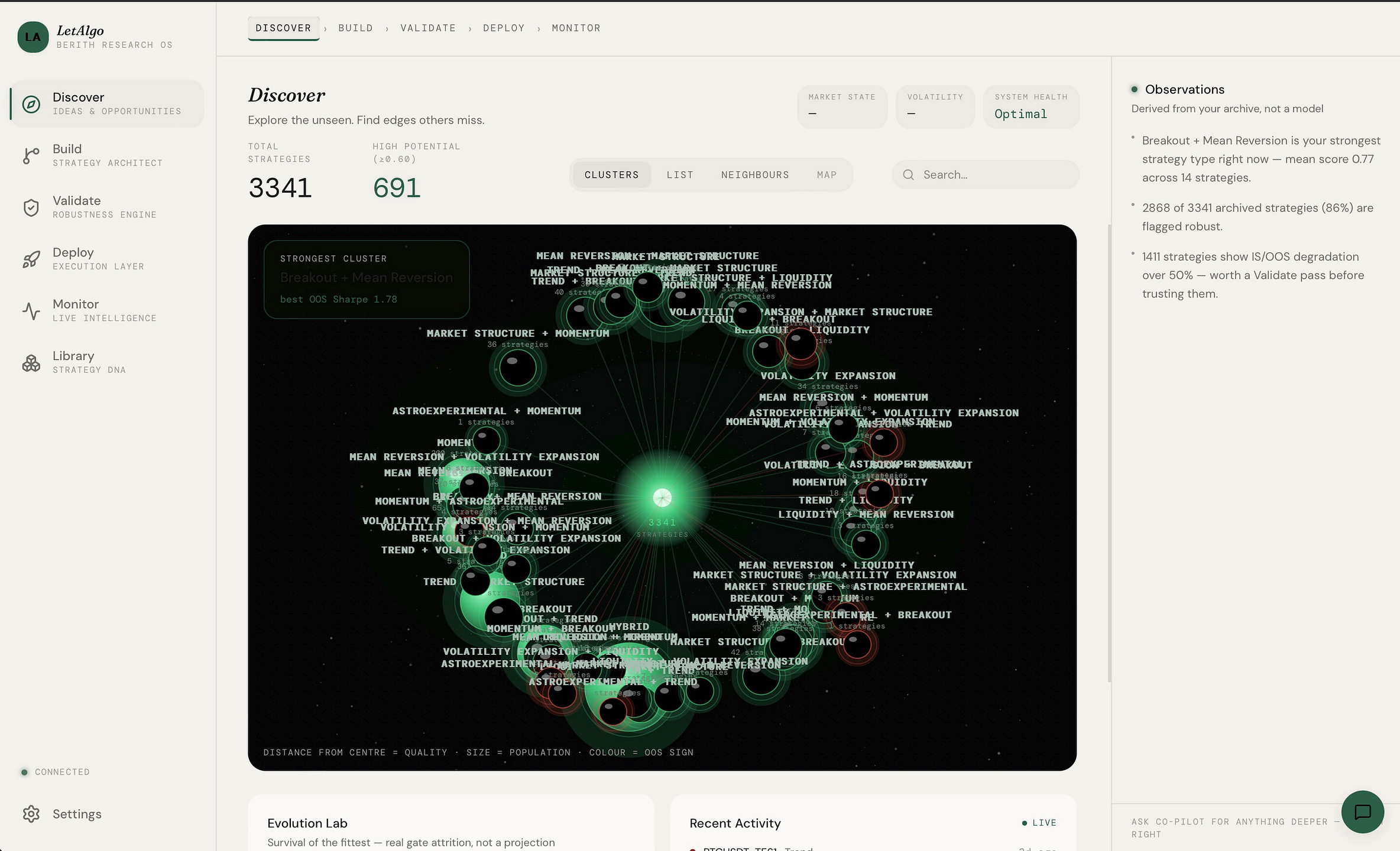
Task: Click the Strongest Cluster card
Action: [x=367, y=280]
